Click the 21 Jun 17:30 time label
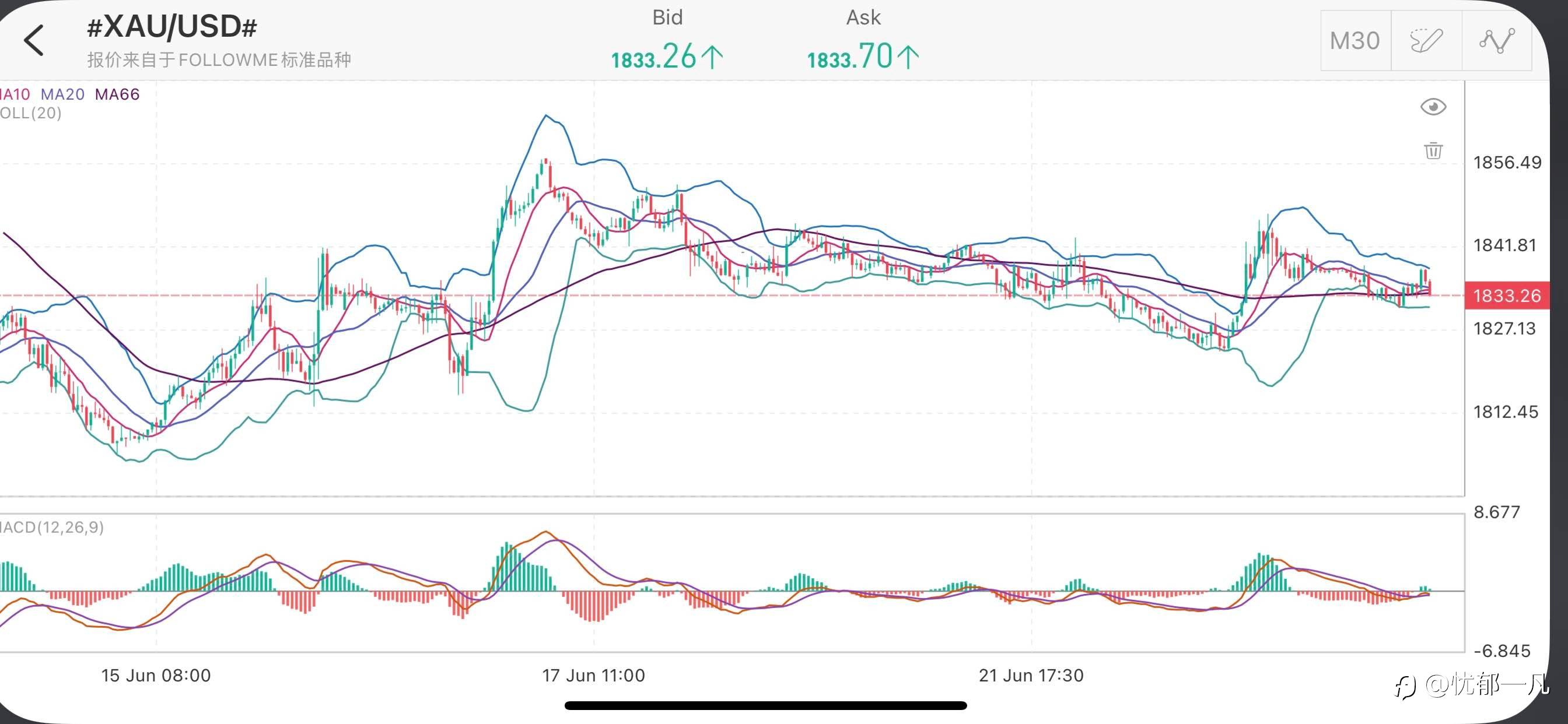1568x724 pixels. pos(1031,676)
